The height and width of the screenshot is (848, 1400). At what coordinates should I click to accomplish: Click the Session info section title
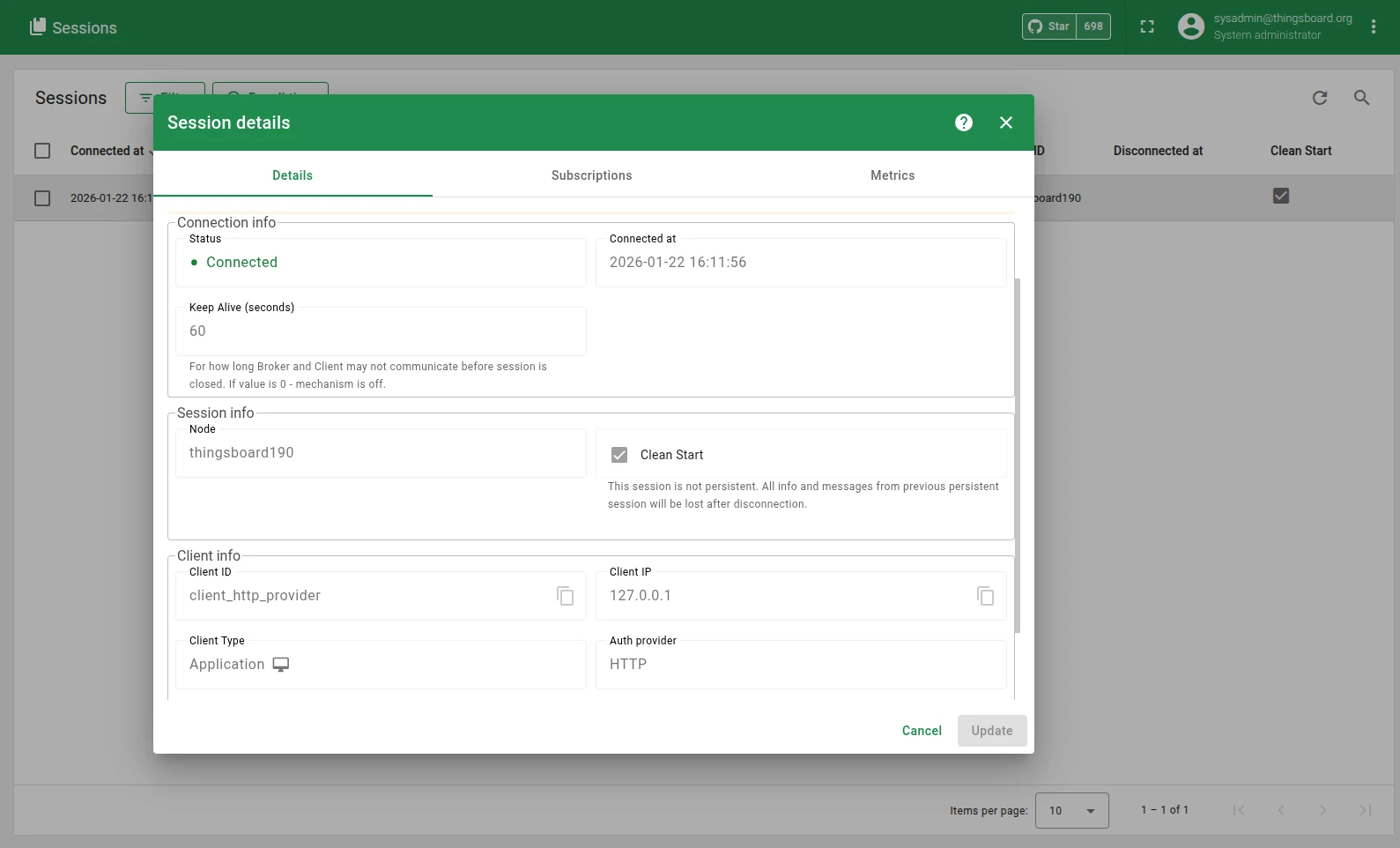215,413
